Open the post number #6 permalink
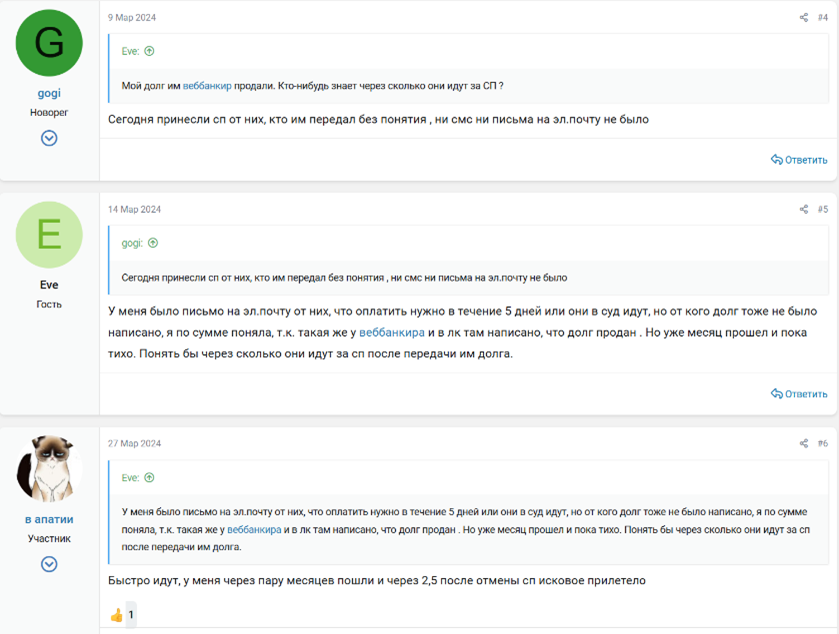 (822, 444)
